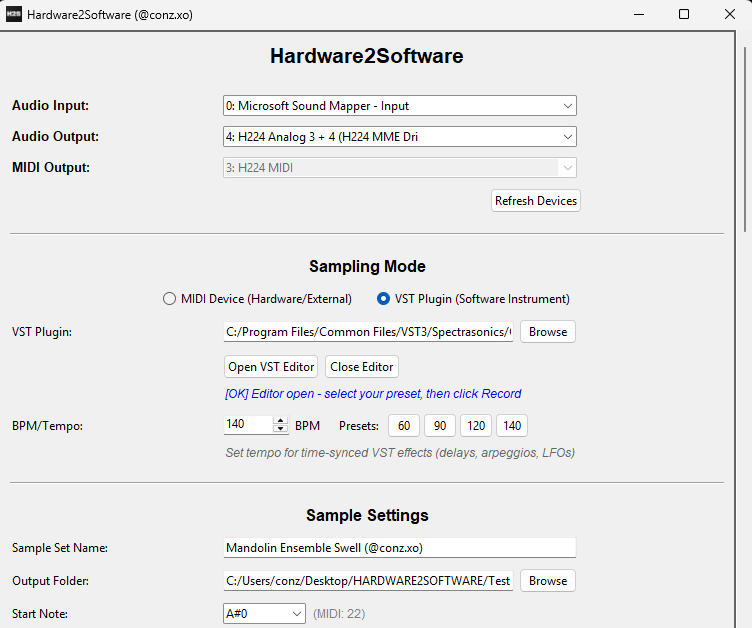
Task: Set tempo preset to 120
Action: (x=476, y=426)
